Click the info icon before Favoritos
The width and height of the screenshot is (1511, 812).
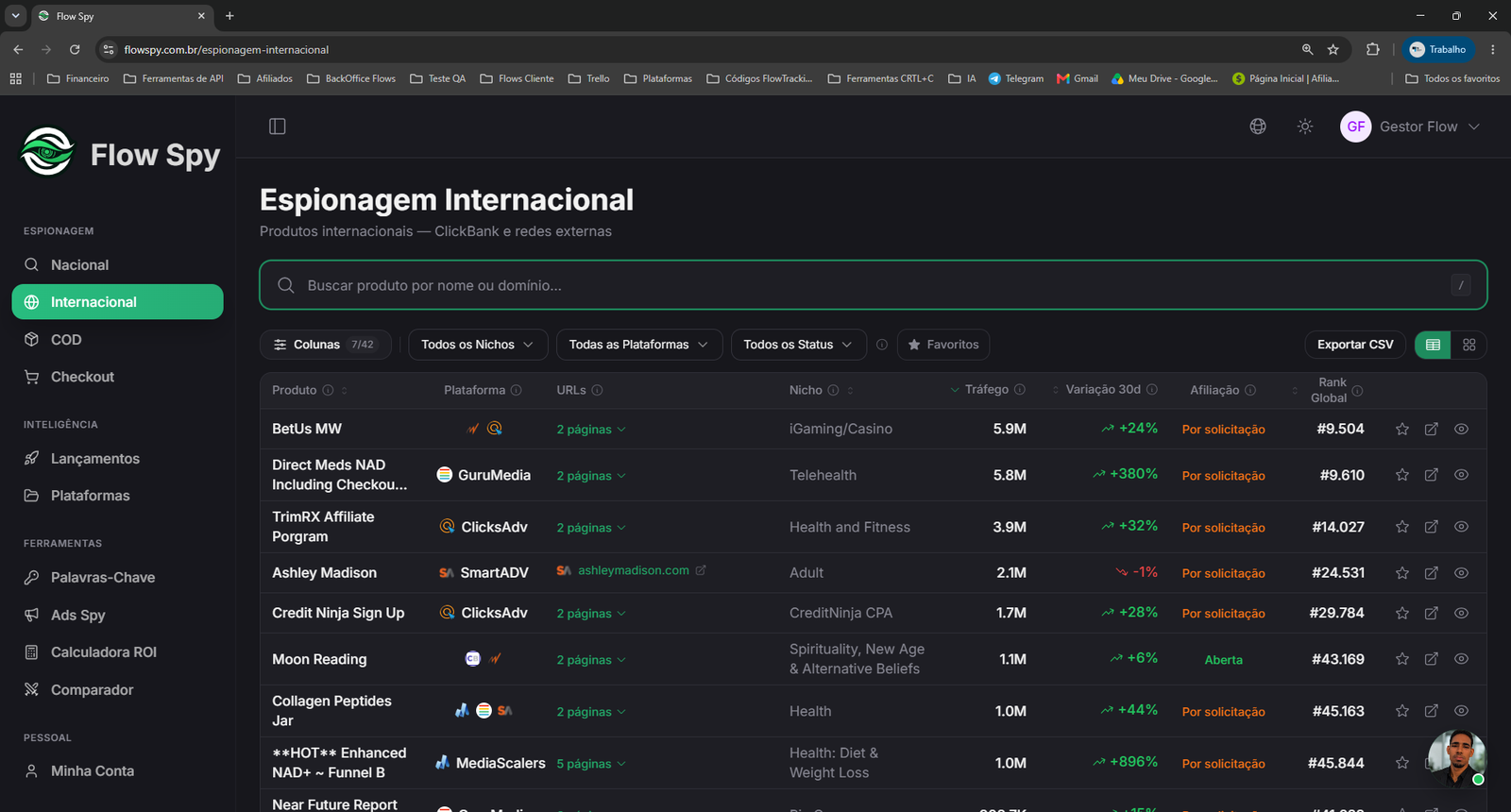[882, 345]
